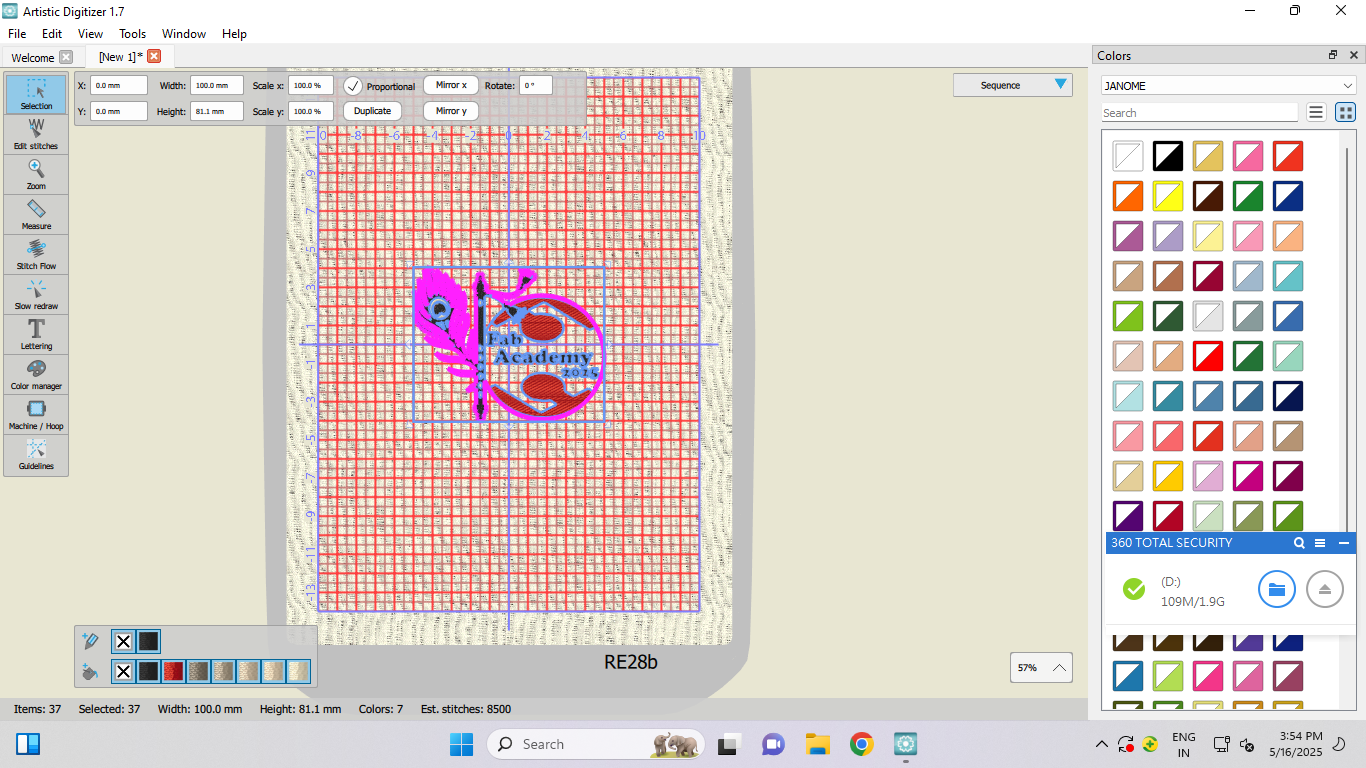Expand the Sequence dropdown
This screenshot has width=1366, height=768.
(1012, 85)
